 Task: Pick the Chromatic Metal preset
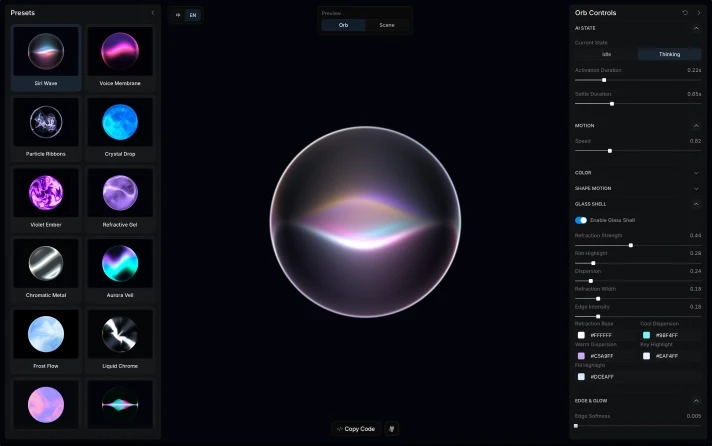click(46, 269)
